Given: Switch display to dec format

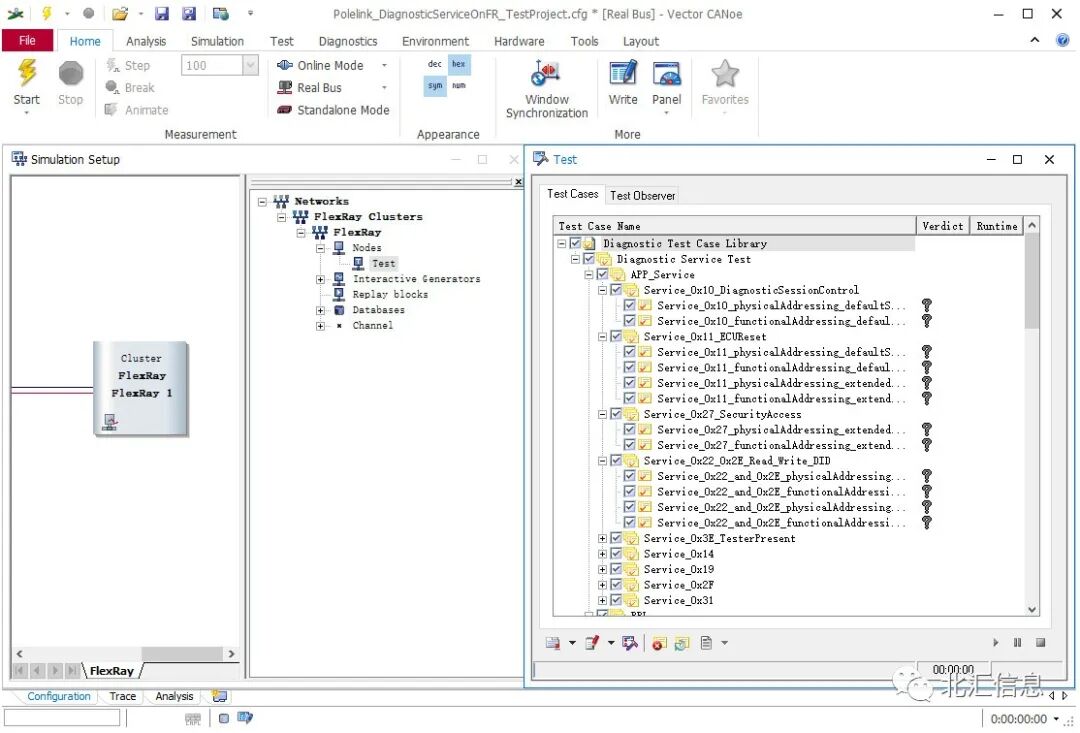Looking at the screenshot, I should pyautogui.click(x=435, y=64).
